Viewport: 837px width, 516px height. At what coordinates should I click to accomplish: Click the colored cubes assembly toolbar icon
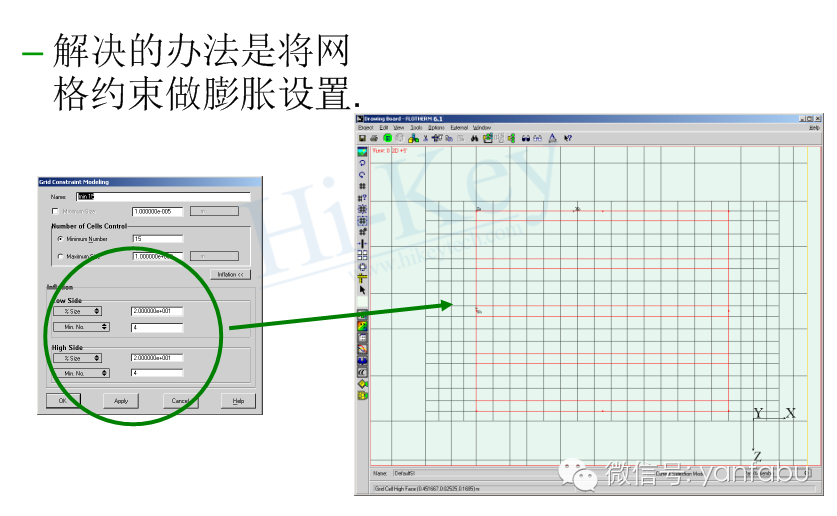click(x=413, y=138)
